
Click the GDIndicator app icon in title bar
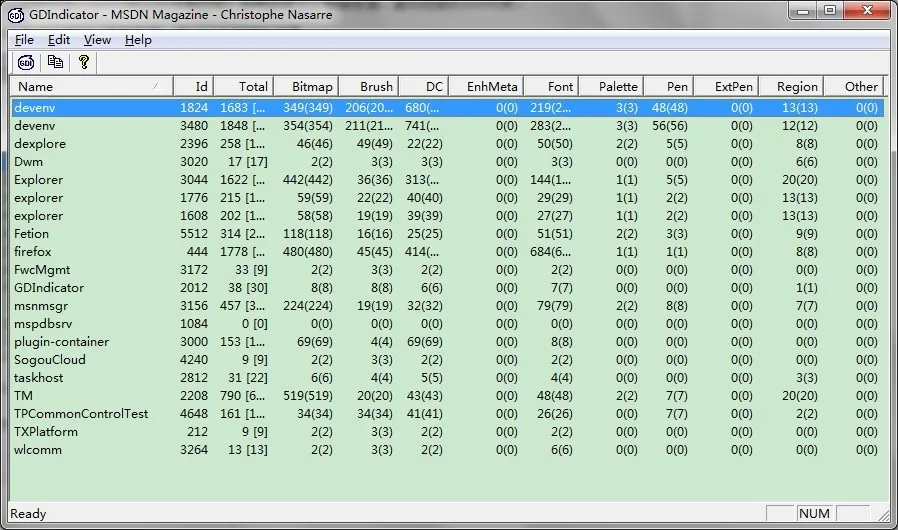tap(15, 15)
